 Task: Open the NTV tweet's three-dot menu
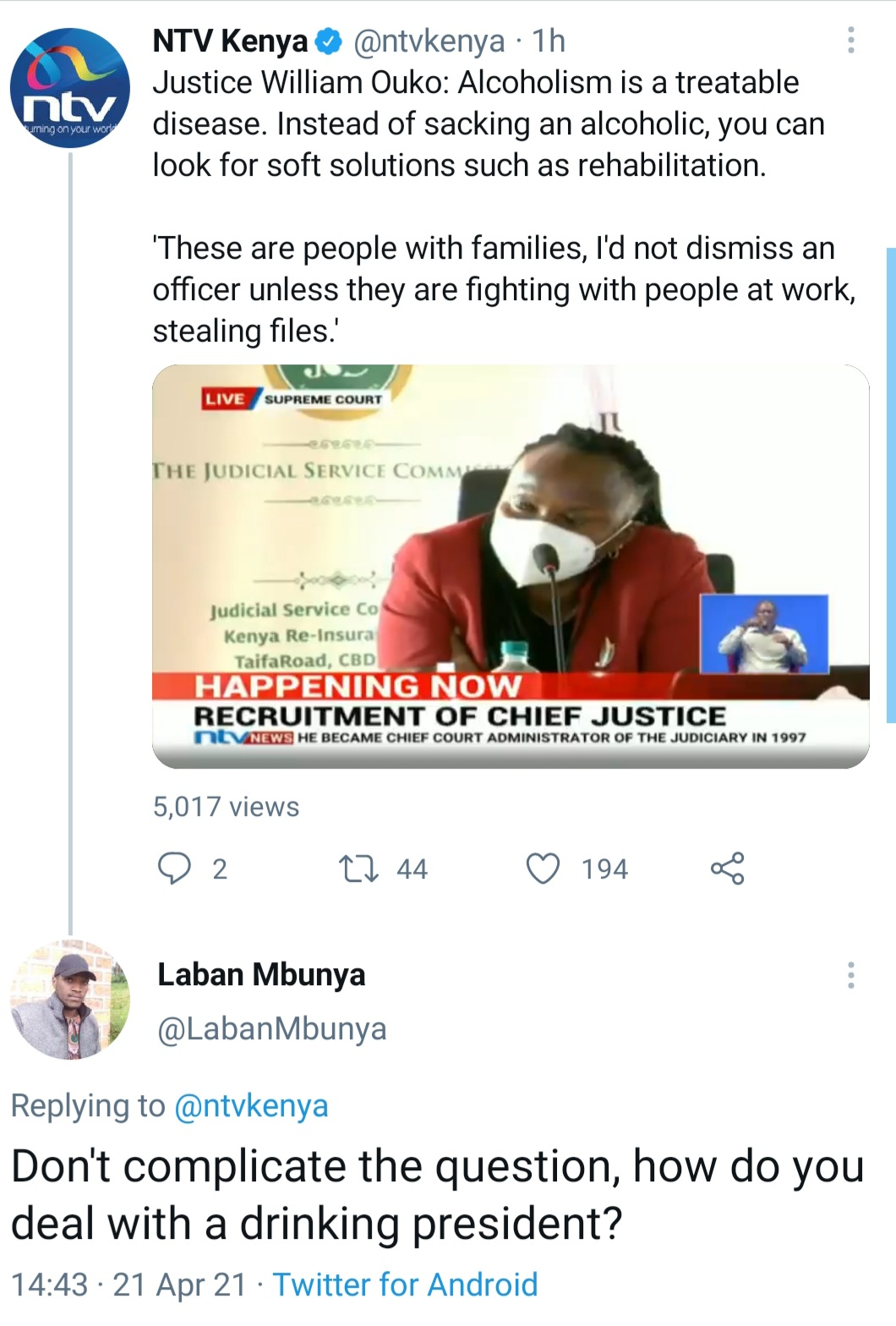click(850, 41)
